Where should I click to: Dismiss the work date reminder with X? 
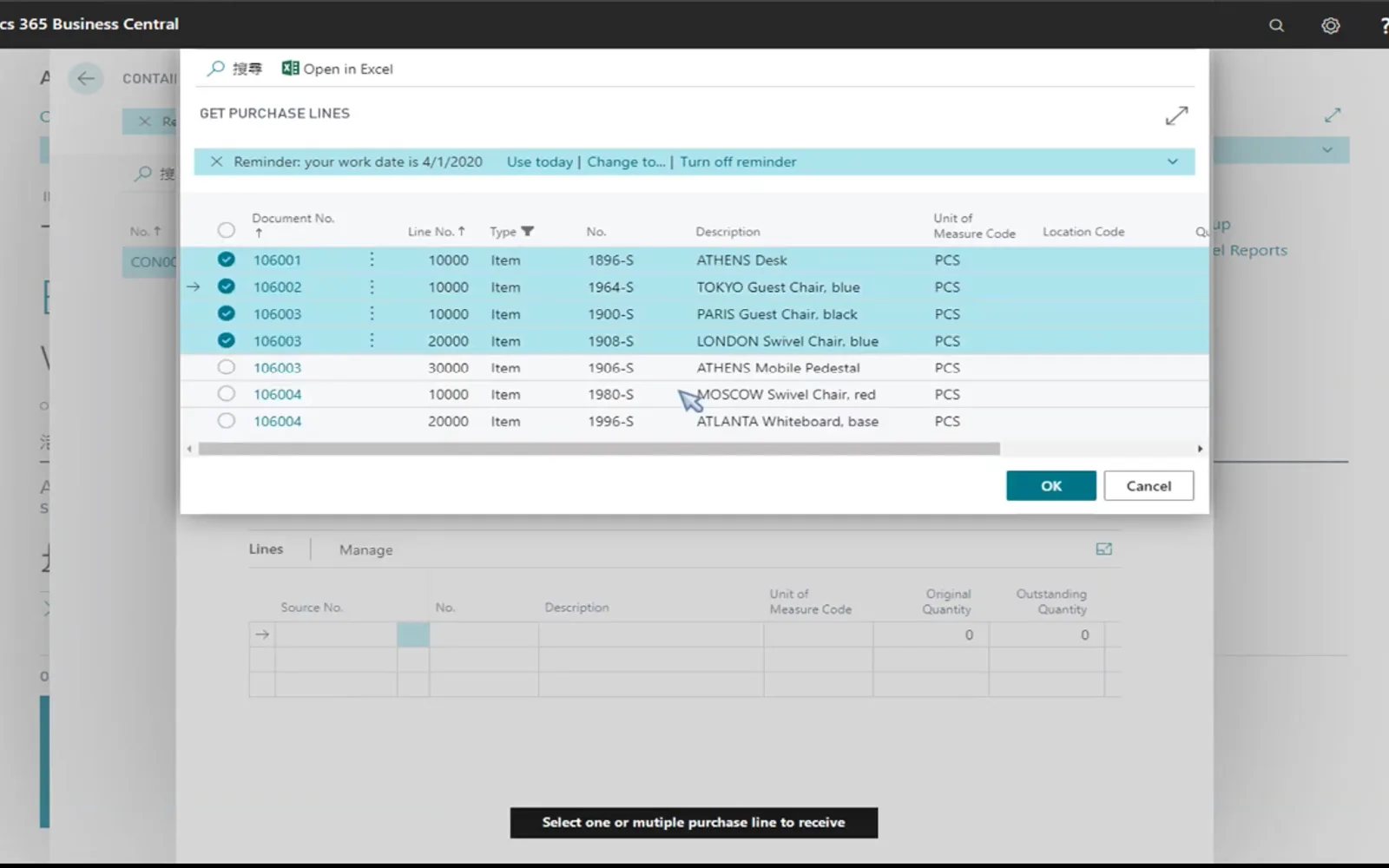[x=216, y=161]
